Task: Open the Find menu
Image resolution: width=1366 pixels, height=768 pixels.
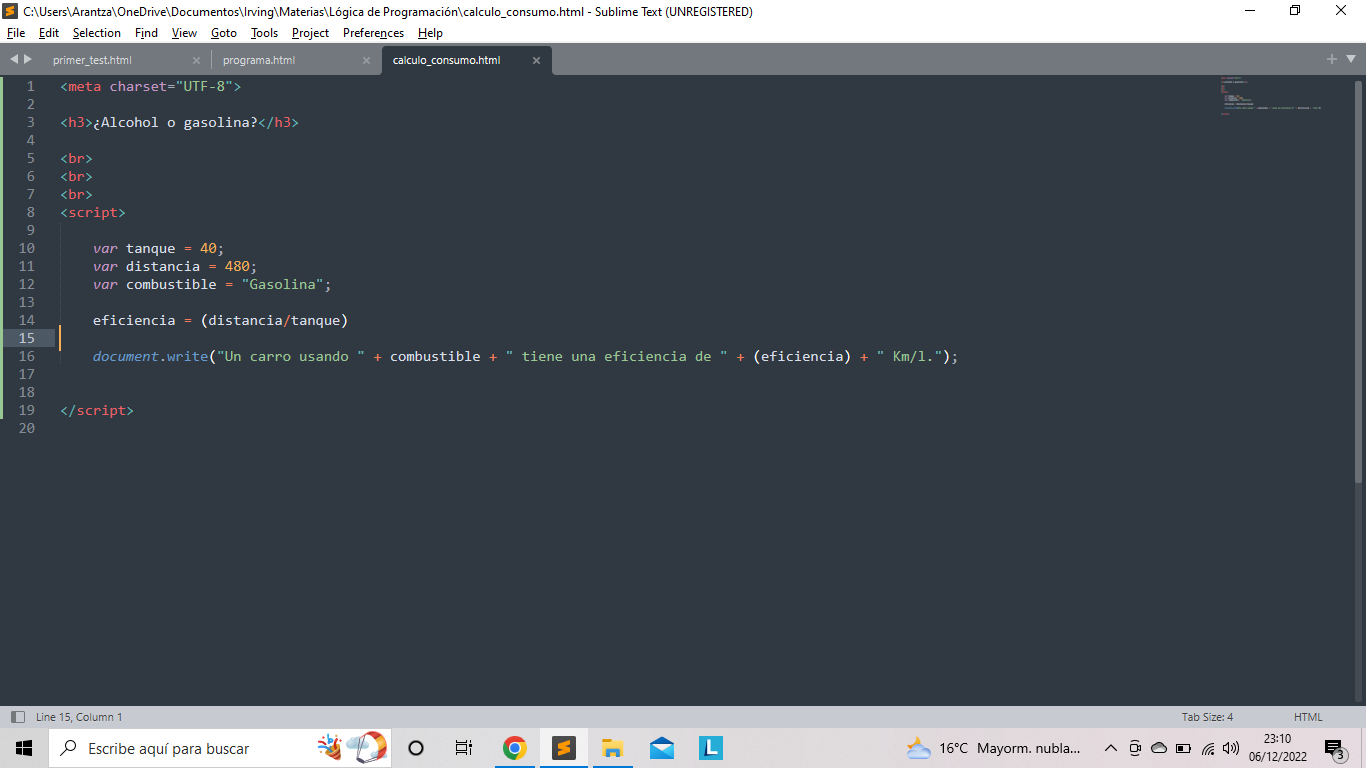Action: (146, 33)
